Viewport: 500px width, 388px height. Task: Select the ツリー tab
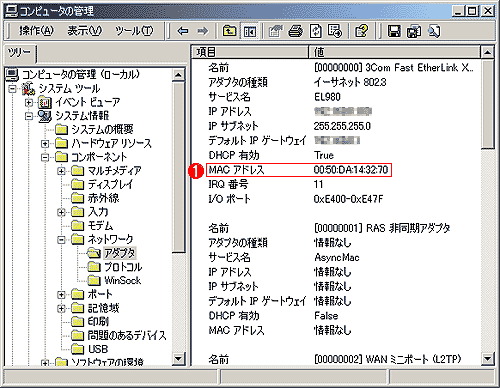20,53
